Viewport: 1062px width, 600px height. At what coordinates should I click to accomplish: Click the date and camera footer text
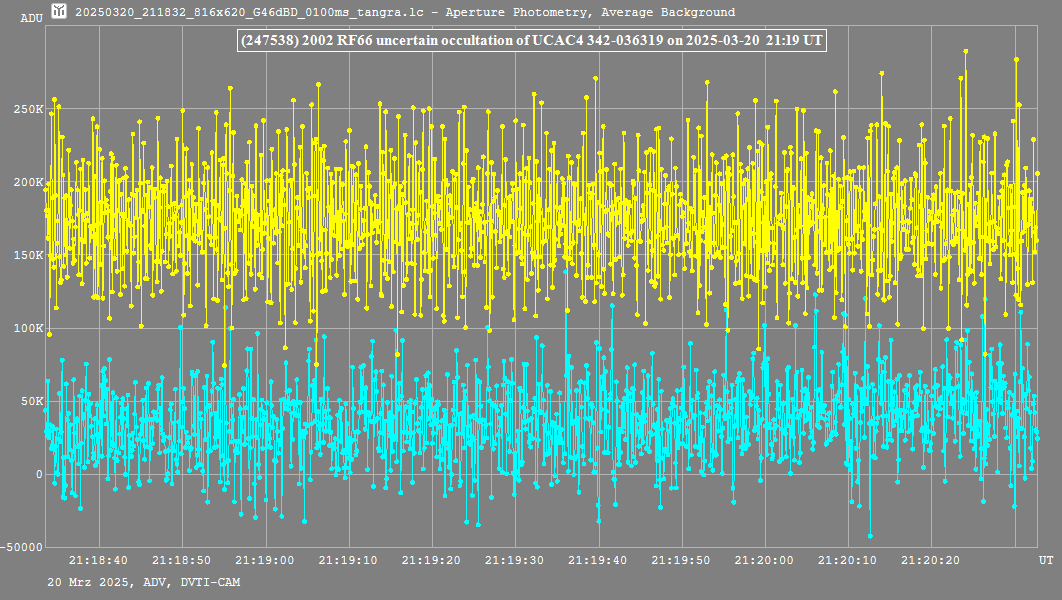[143, 581]
